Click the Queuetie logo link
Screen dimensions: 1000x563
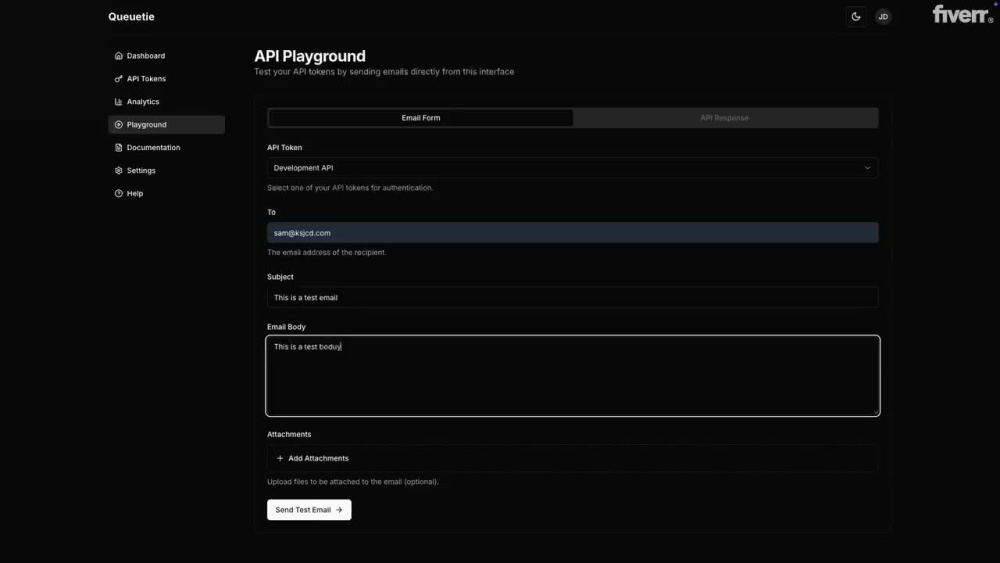131,17
